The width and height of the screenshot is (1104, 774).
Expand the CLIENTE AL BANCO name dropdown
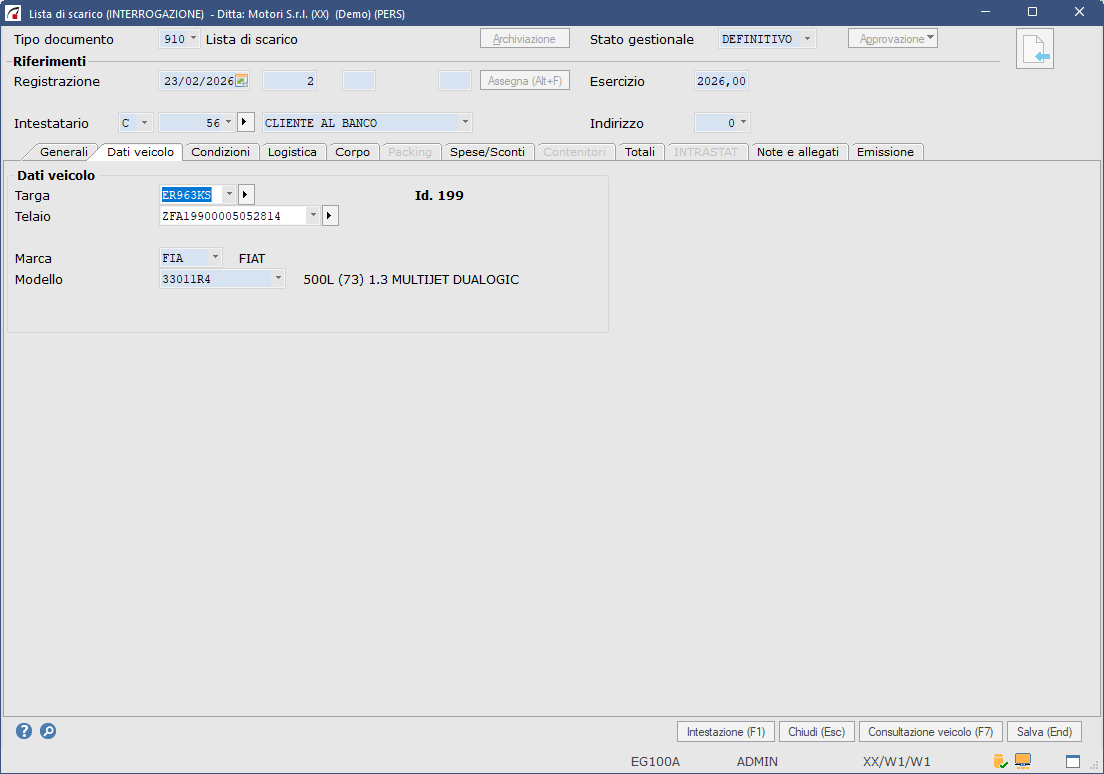[465, 123]
